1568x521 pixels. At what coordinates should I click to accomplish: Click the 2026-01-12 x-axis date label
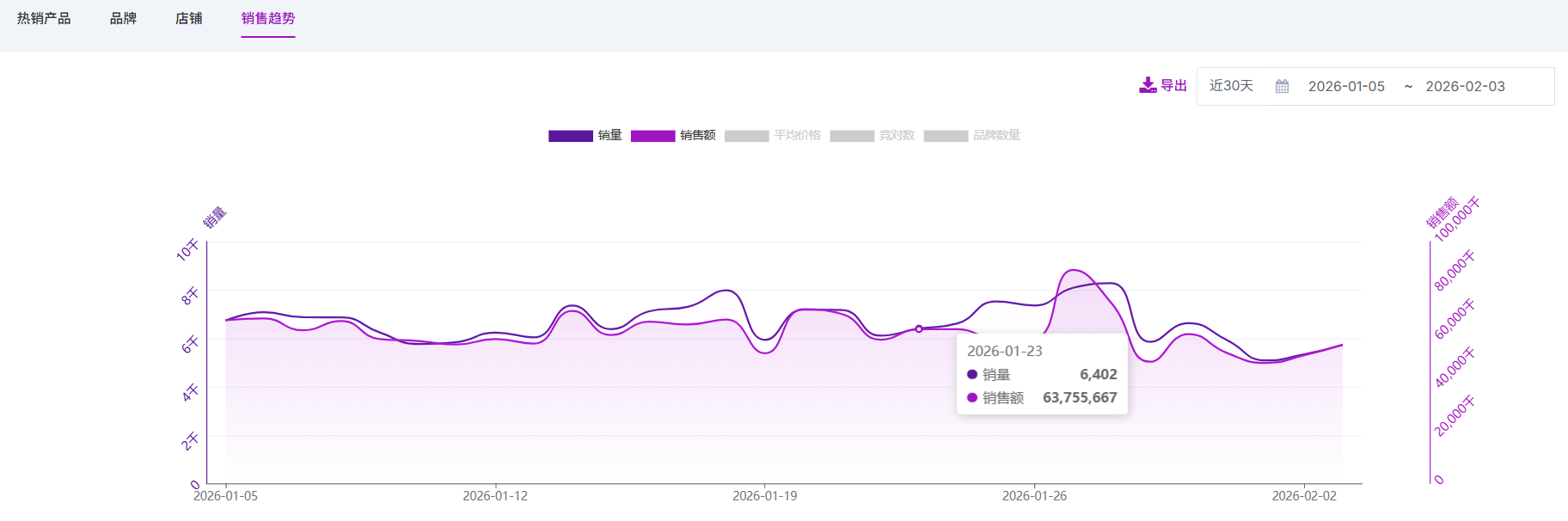(495, 496)
